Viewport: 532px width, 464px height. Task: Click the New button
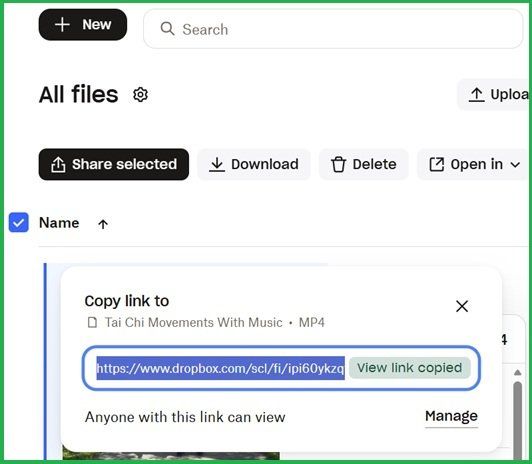click(x=83, y=25)
